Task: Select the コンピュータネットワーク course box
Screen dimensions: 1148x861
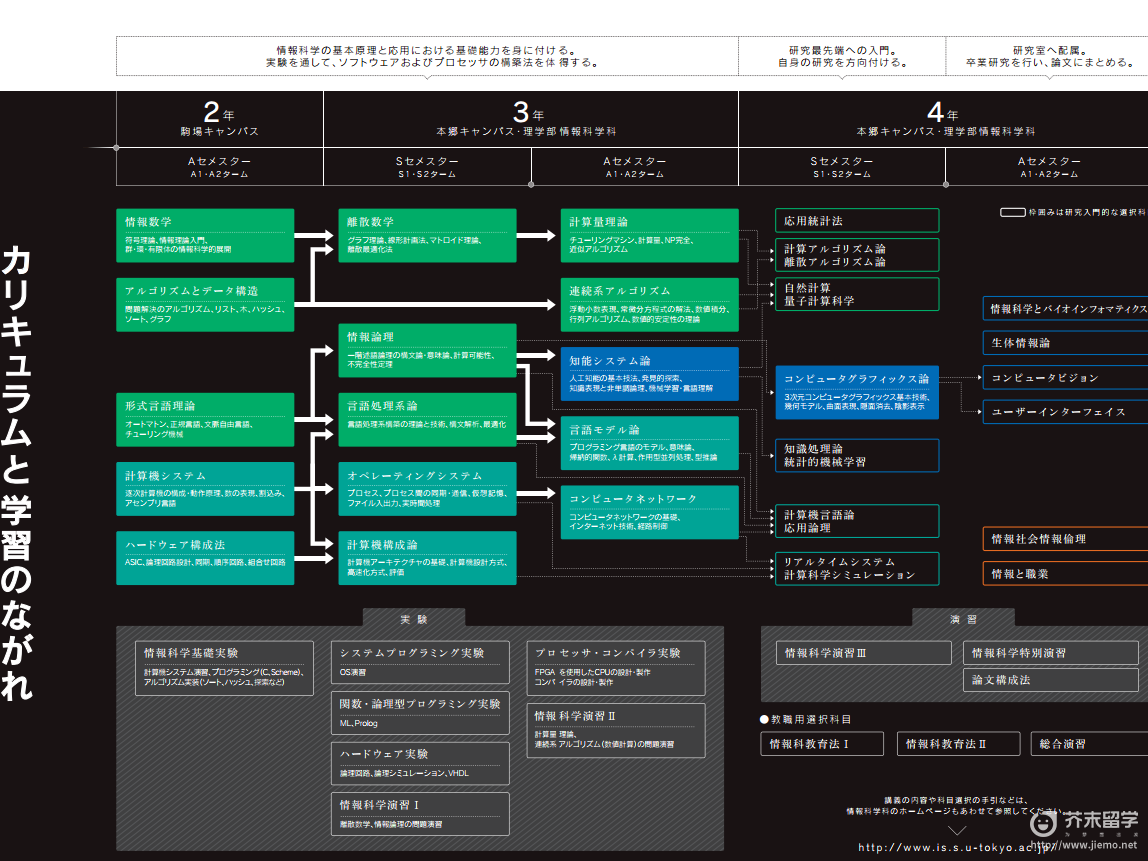Action: 649,512
